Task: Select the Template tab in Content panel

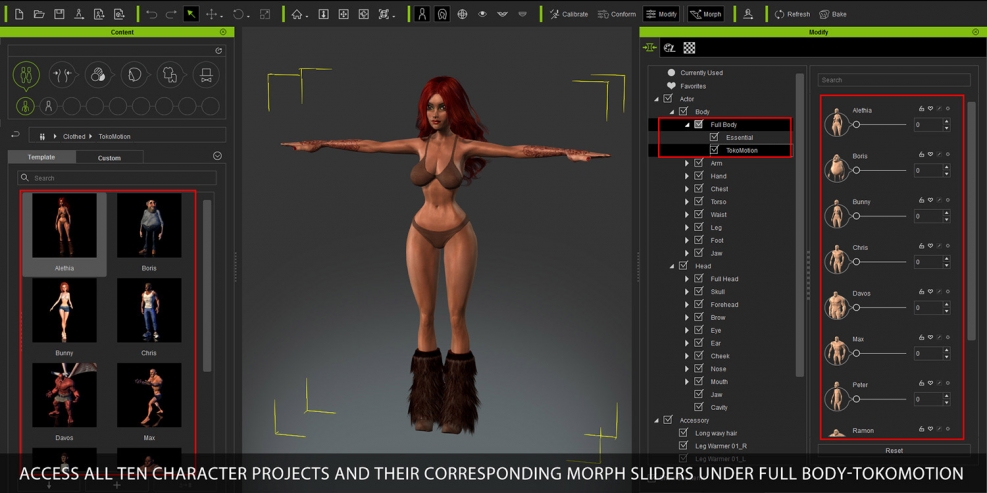Action: [x=41, y=158]
